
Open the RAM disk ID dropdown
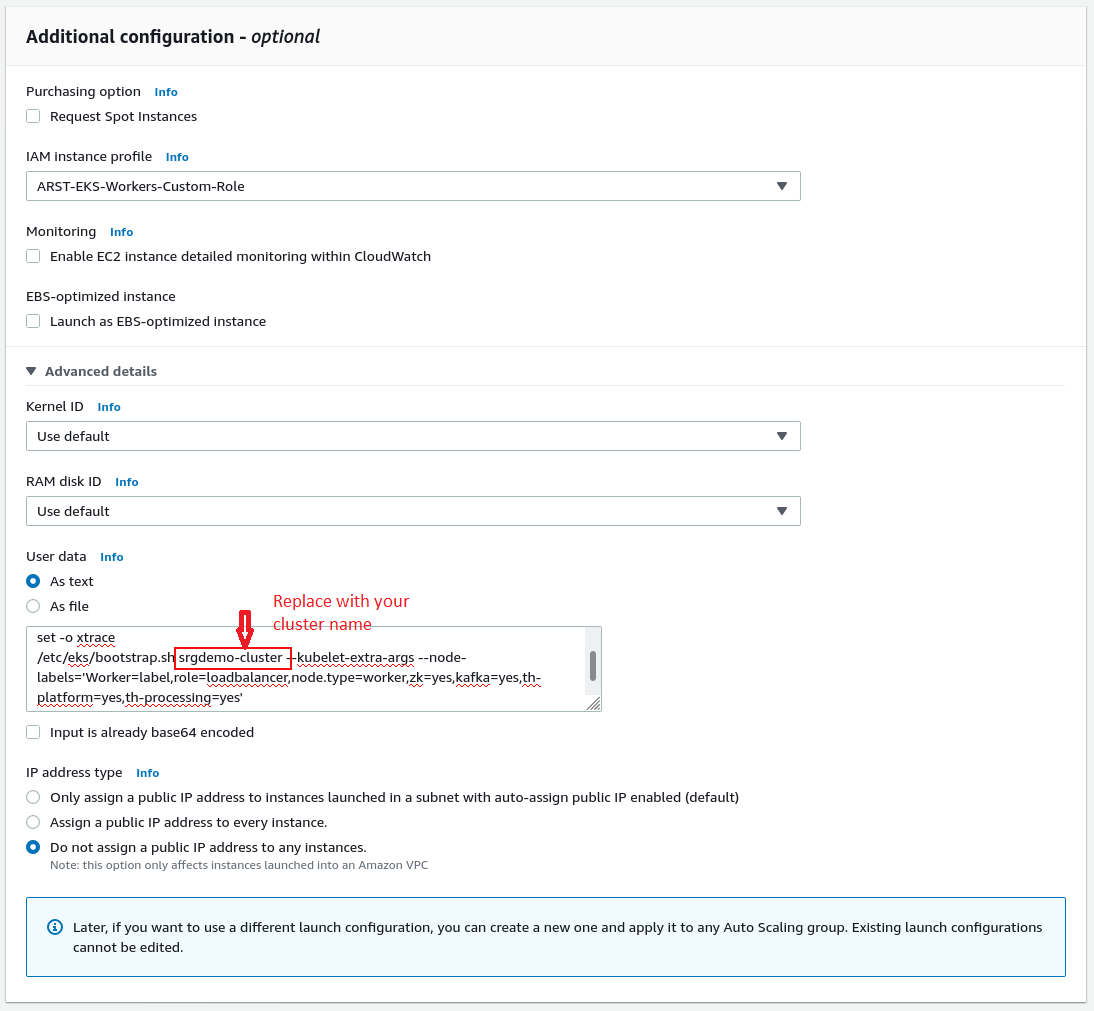(412, 511)
